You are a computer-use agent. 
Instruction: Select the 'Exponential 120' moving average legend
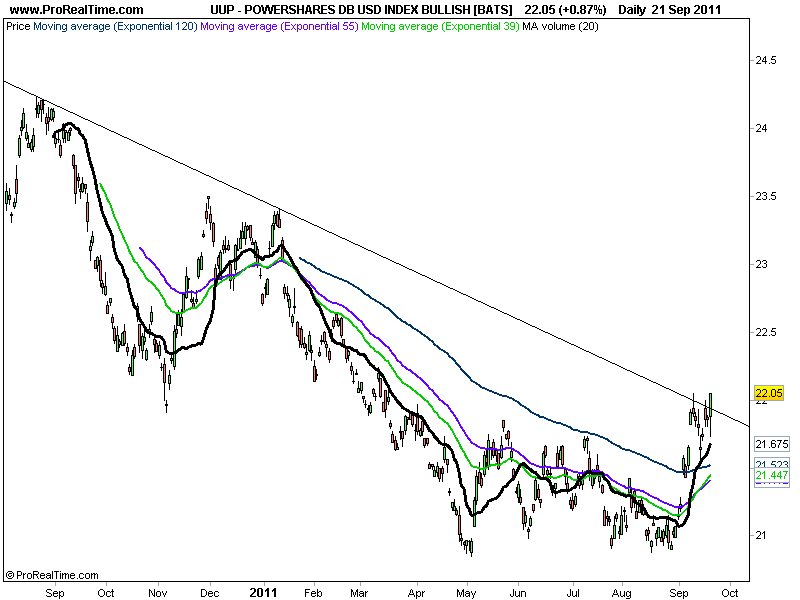(115, 26)
